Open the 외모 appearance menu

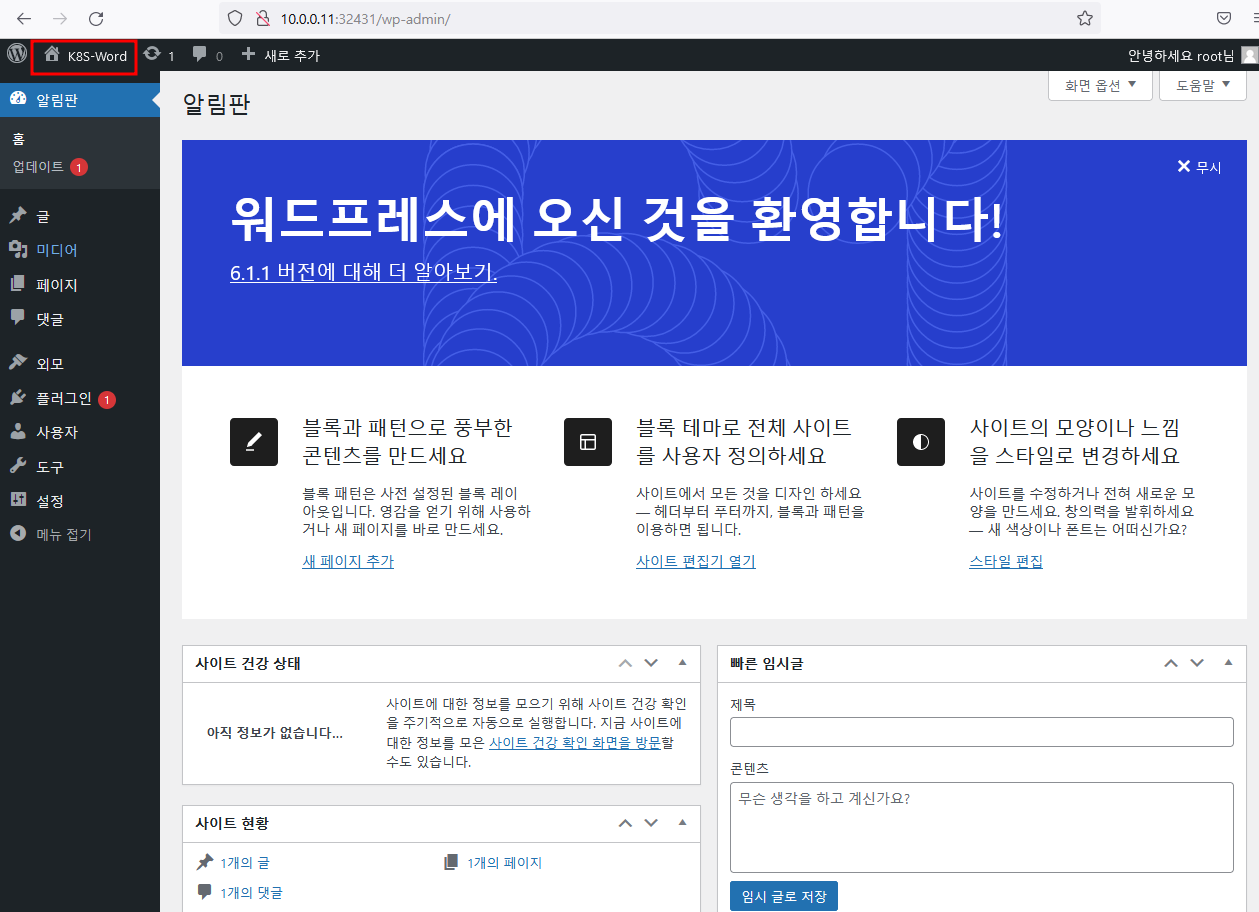point(80,364)
